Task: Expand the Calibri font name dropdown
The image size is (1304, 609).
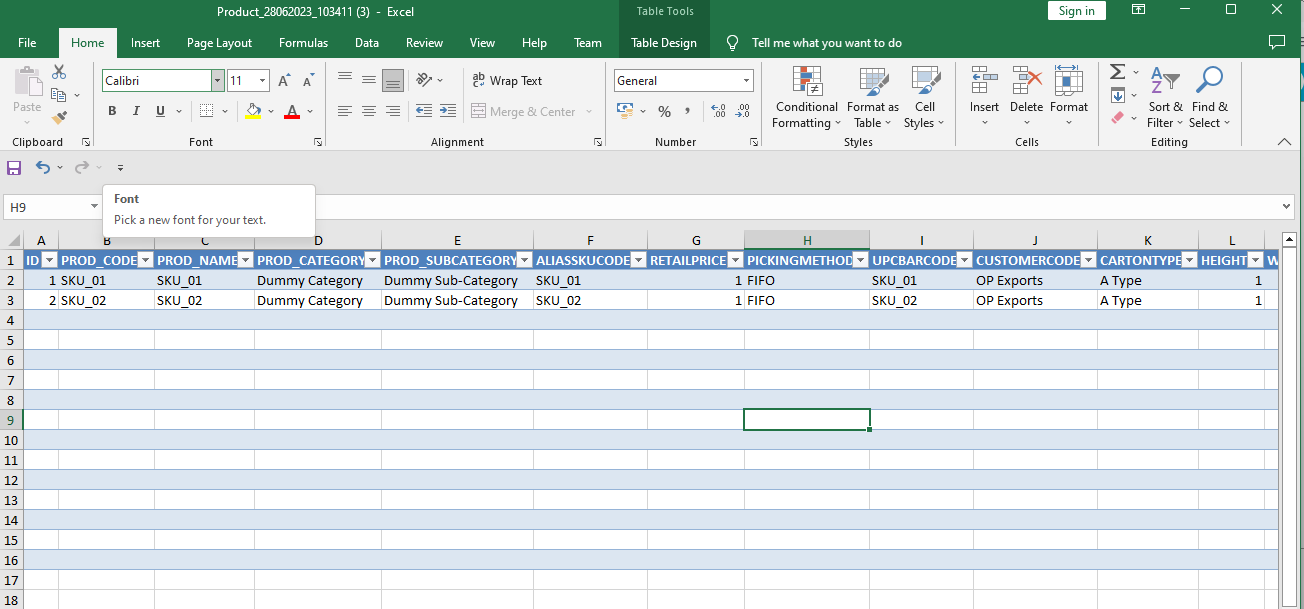Action: tap(217, 81)
